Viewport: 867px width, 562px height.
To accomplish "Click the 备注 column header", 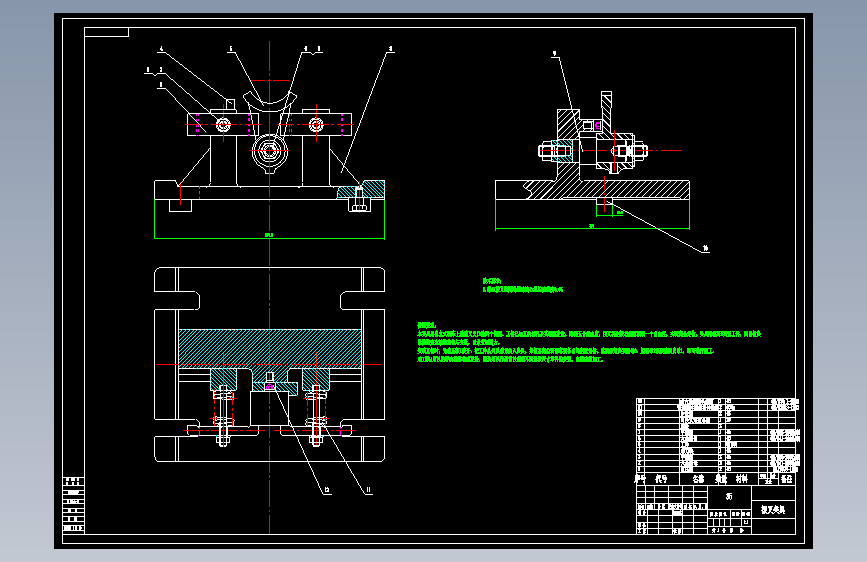I will click(x=786, y=479).
